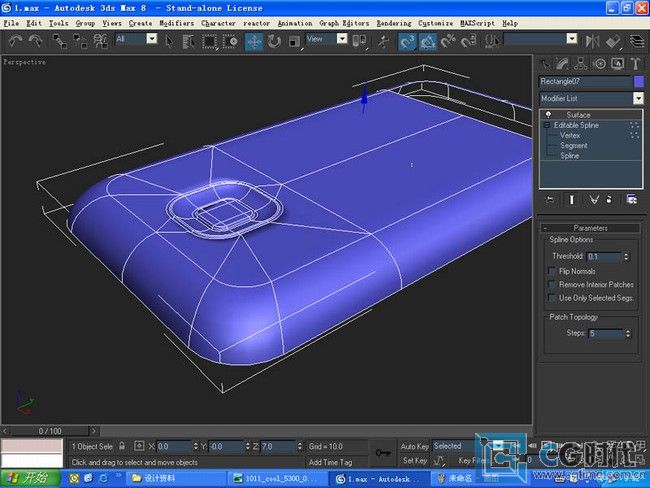Switch to the Motion command panel tab

click(x=599, y=63)
